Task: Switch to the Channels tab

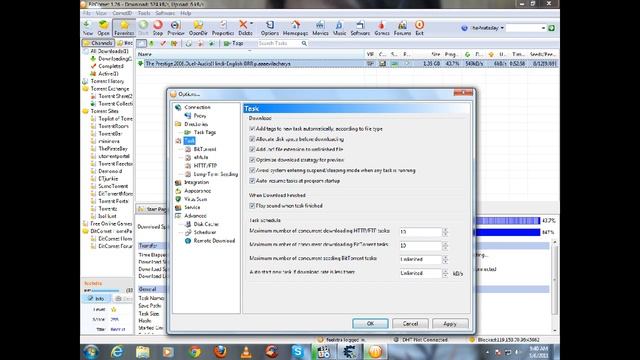Action: click(98, 43)
